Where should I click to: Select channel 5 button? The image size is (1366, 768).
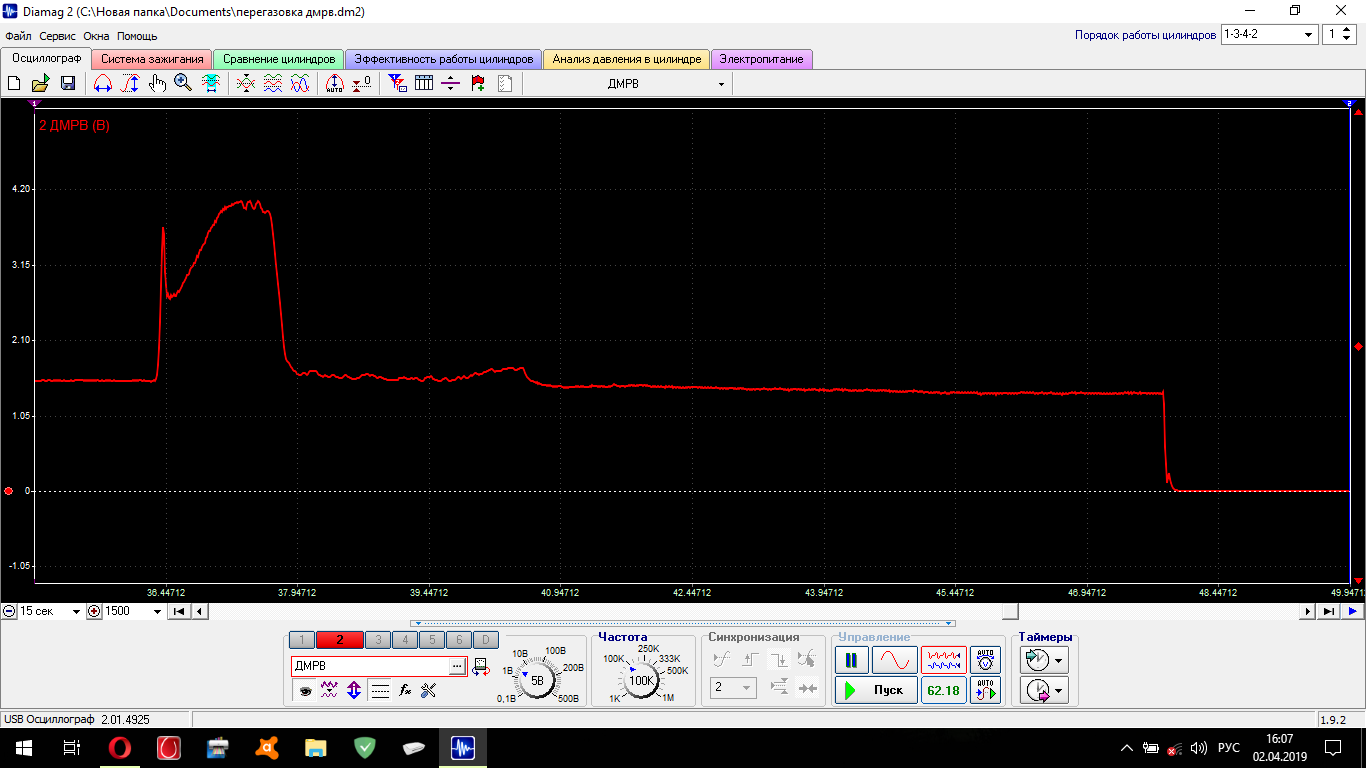coord(431,640)
